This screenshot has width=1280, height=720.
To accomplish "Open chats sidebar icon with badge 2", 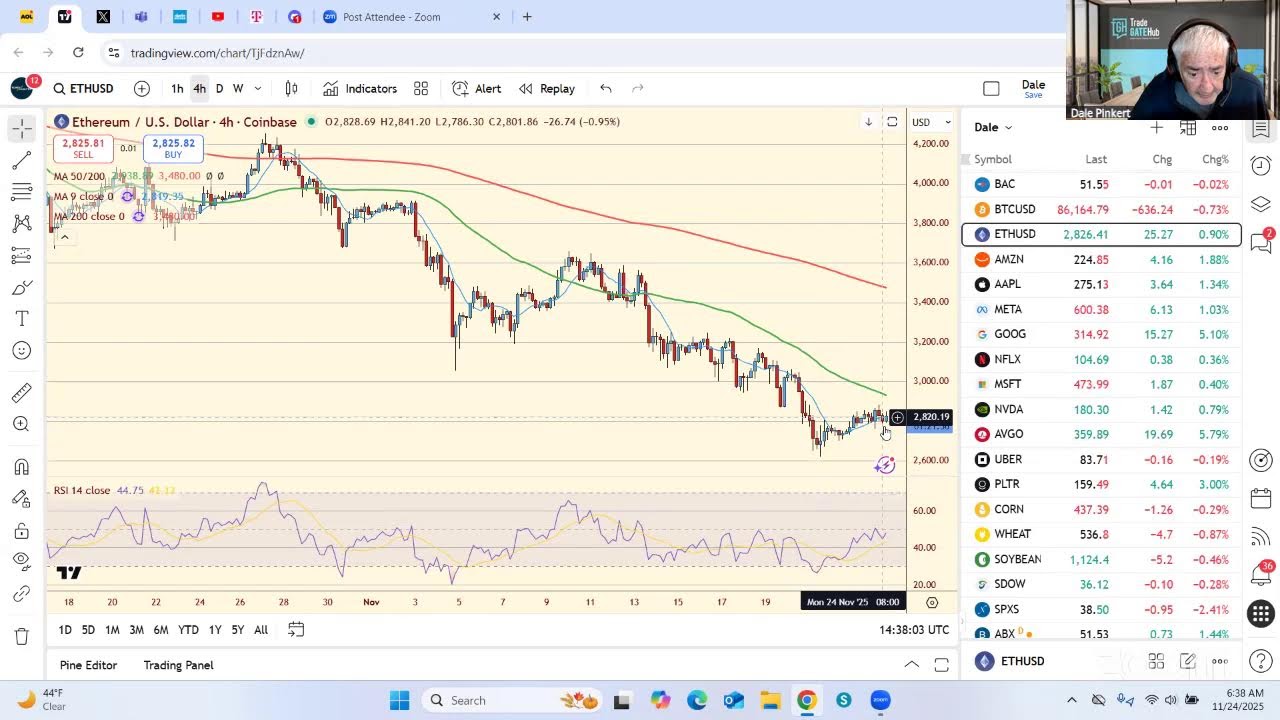I will pos(1261,241).
